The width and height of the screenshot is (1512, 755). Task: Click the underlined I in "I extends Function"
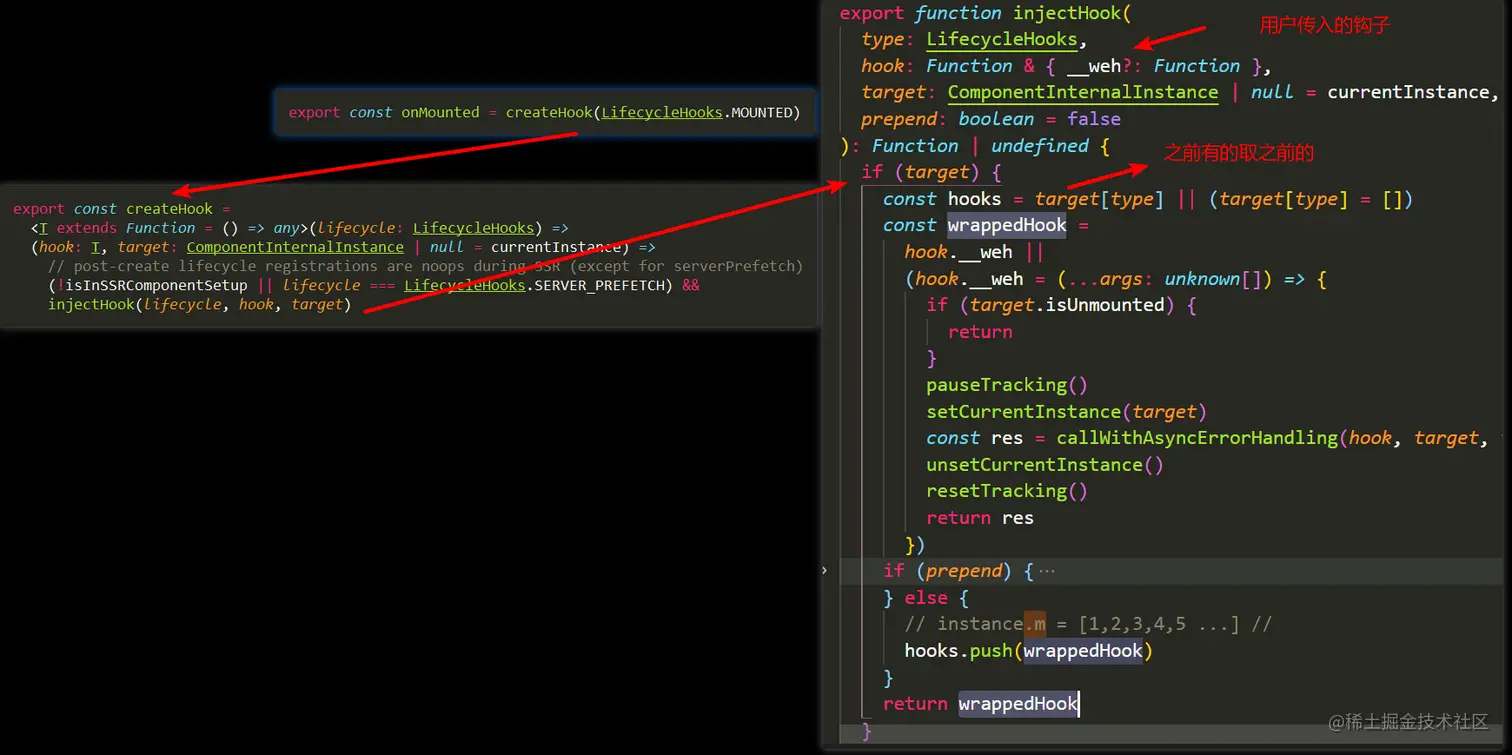pyautogui.click(x=43, y=228)
